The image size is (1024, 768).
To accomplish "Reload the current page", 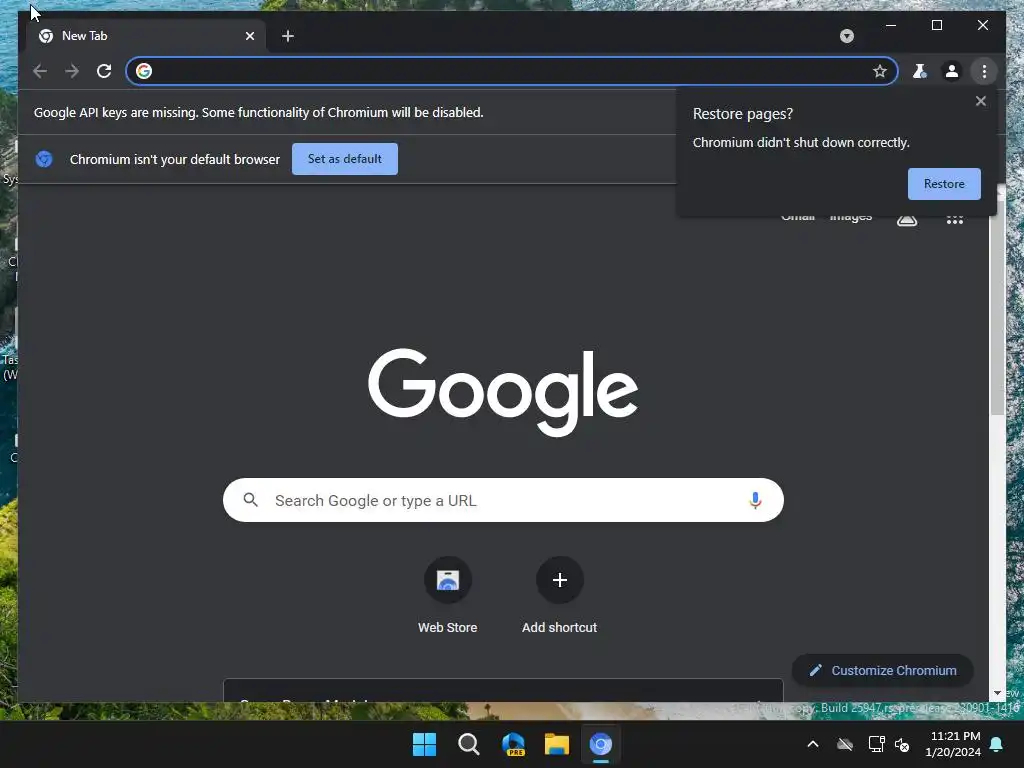I will (x=104, y=71).
